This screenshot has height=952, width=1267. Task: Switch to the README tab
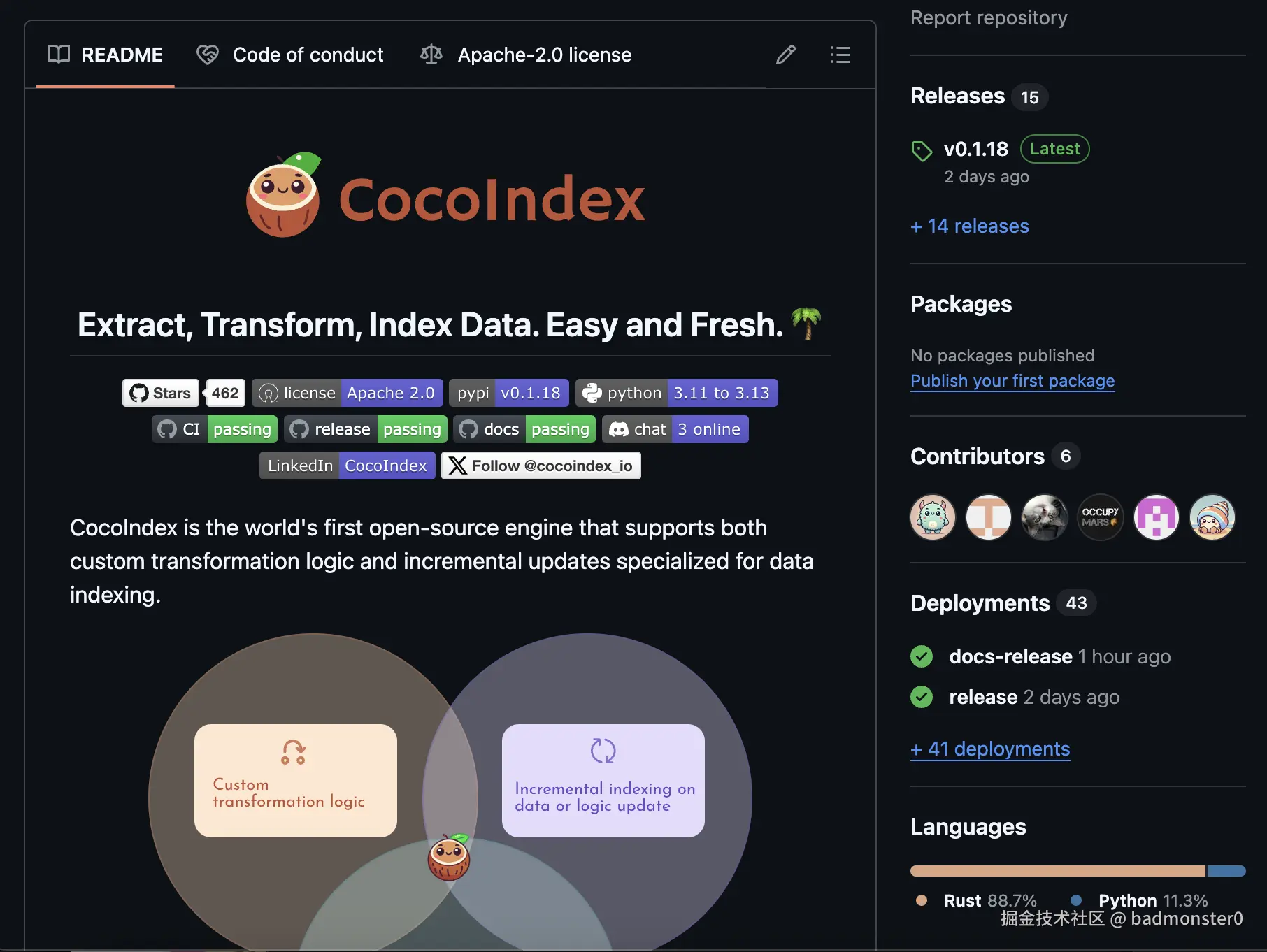[x=105, y=55]
